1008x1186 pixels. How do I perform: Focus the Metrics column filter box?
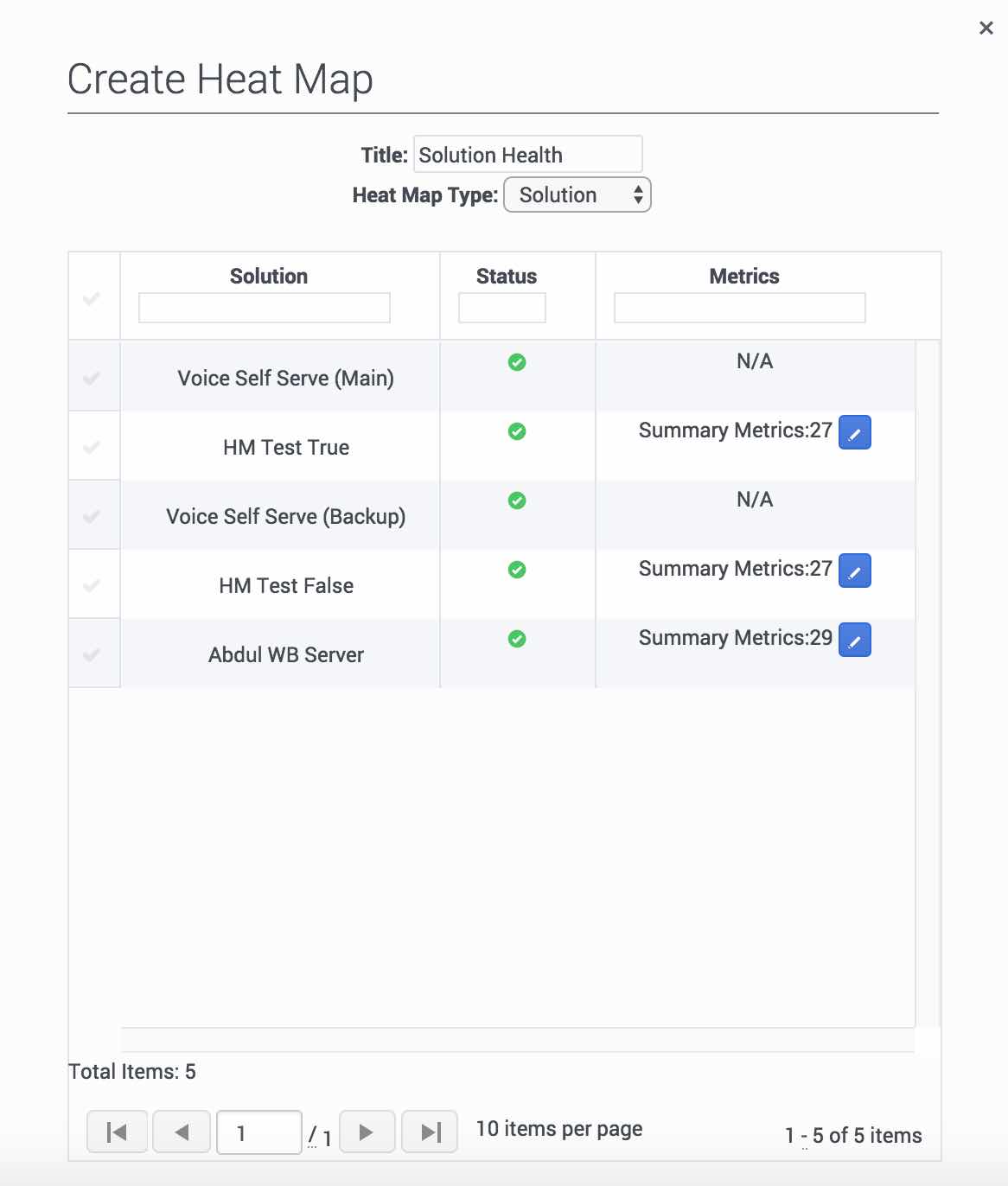pyautogui.click(x=739, y=308)
